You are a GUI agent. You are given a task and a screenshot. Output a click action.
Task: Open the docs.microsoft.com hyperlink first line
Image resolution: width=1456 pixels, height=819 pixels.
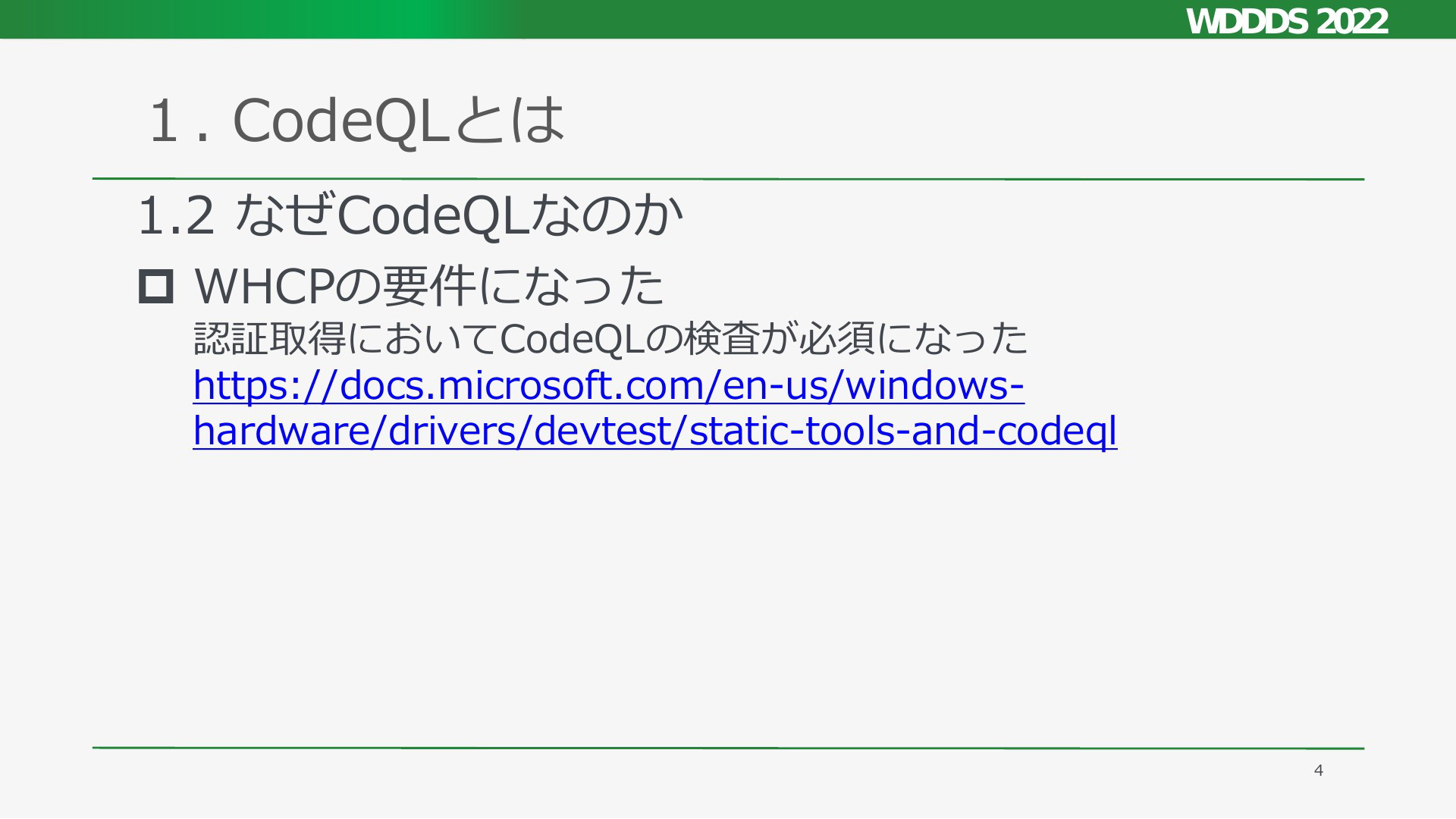tap(608, 384)
